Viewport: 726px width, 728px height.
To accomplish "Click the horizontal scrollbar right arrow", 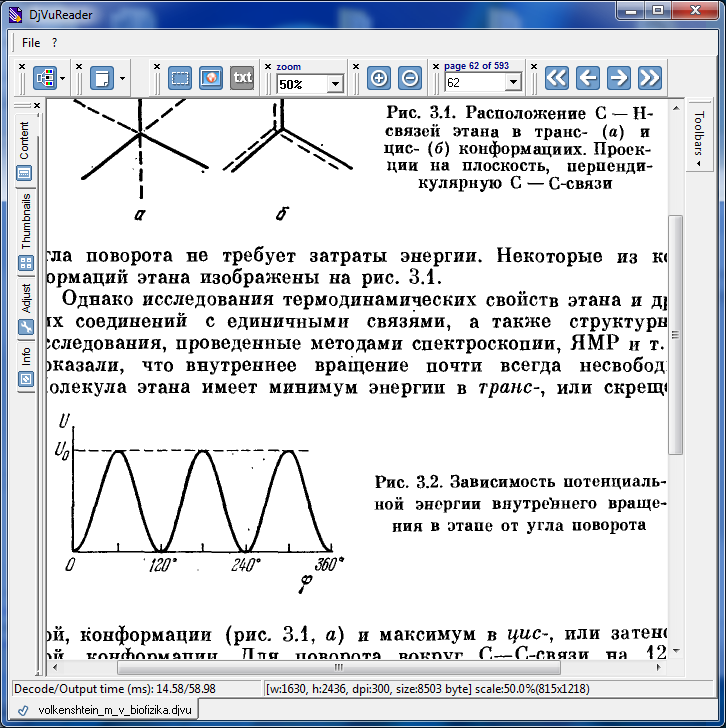I will click(x=658, y=668).
